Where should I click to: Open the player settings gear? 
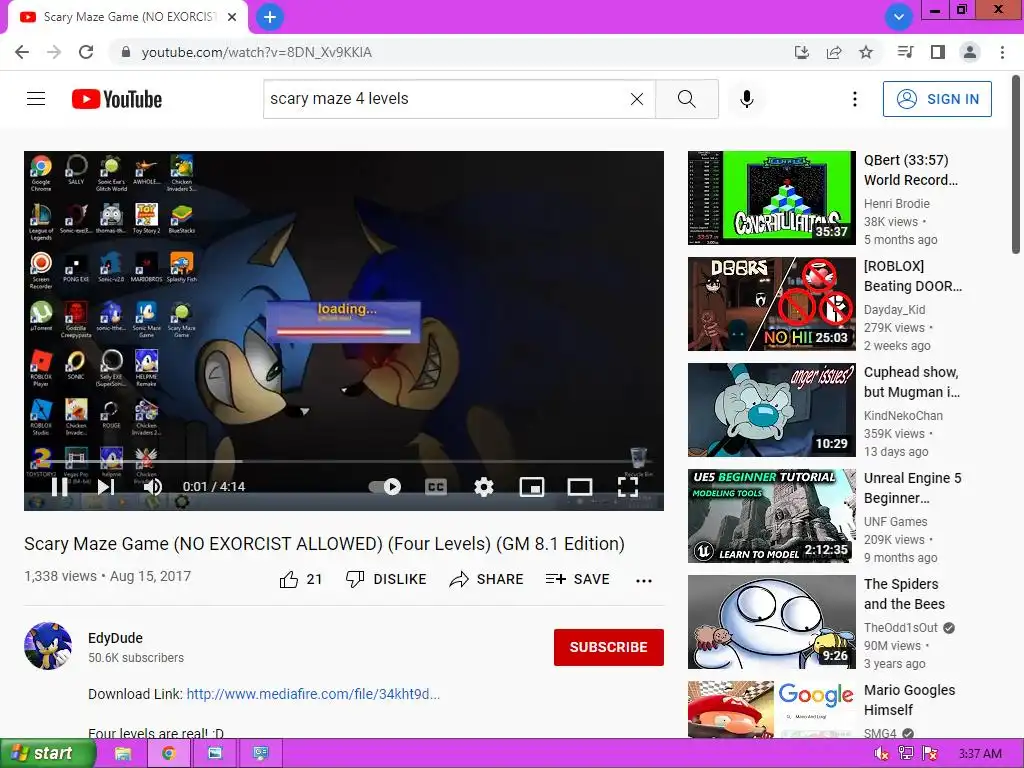(484, 487)
